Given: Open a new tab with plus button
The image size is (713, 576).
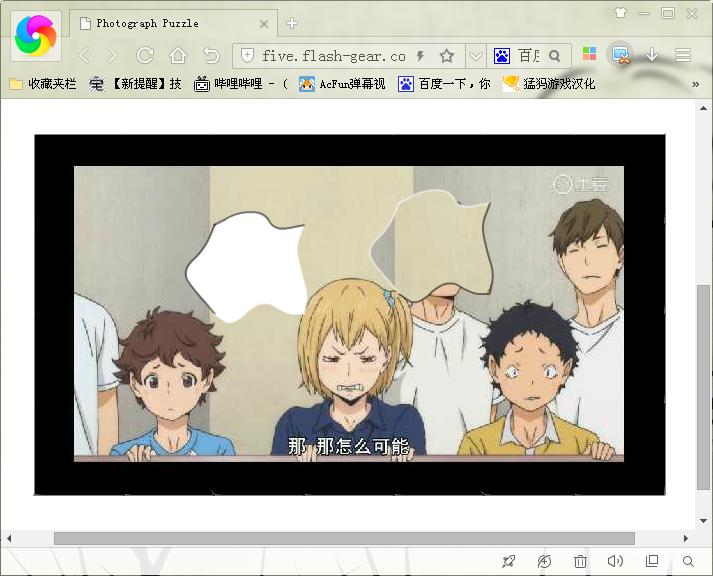Looking at the screenshot, I should click(x=292, y=23).
